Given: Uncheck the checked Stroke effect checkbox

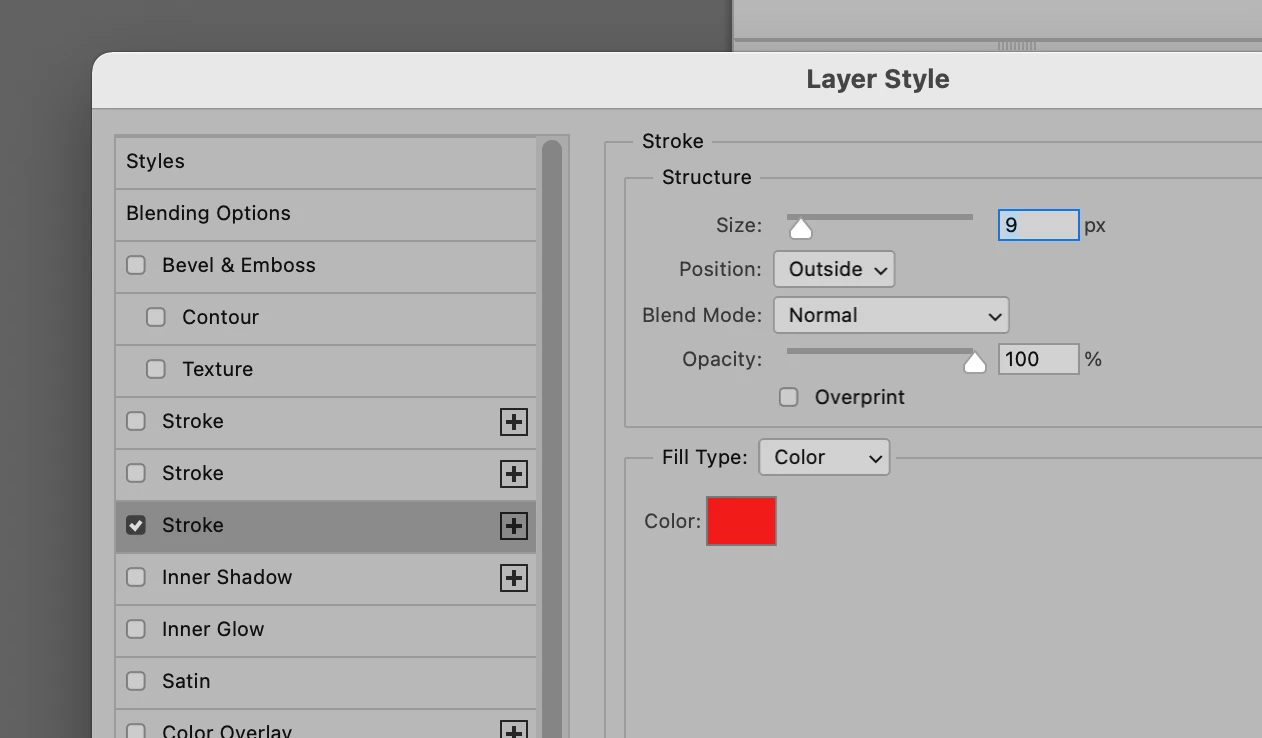Looking at the screenshot, I should point(136,525).
